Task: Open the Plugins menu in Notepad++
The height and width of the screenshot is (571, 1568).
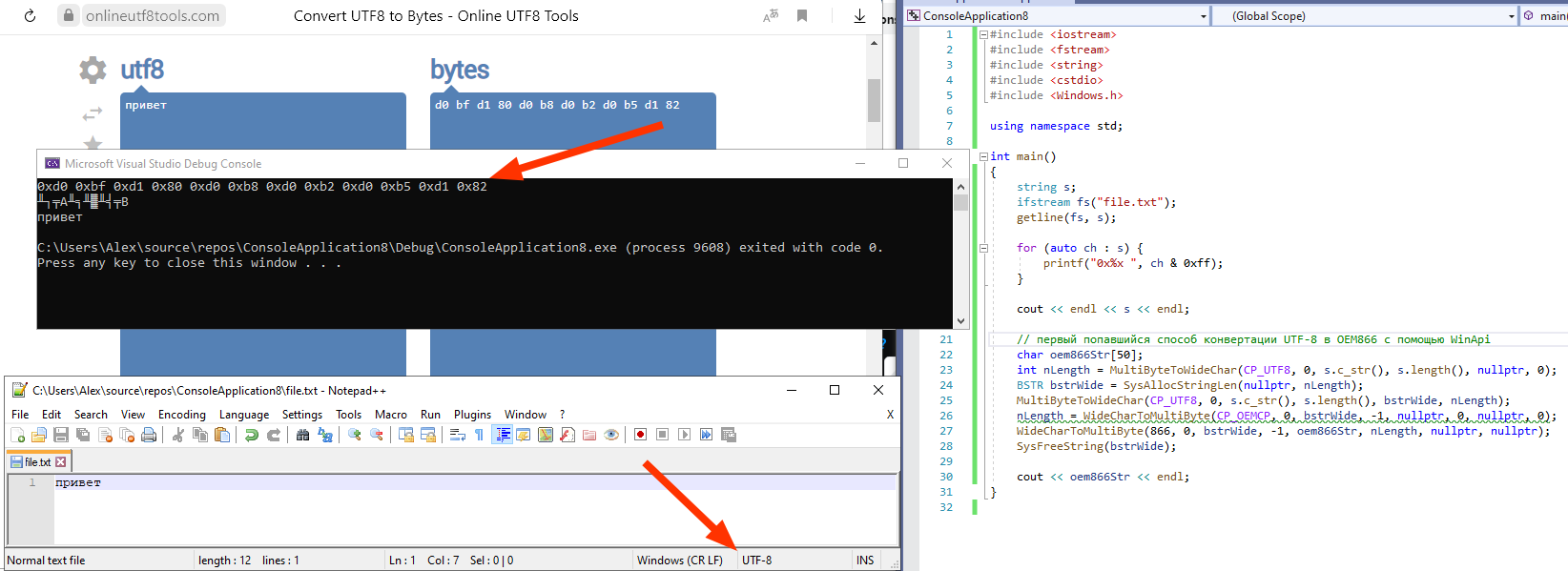Action: coord(472,415)
